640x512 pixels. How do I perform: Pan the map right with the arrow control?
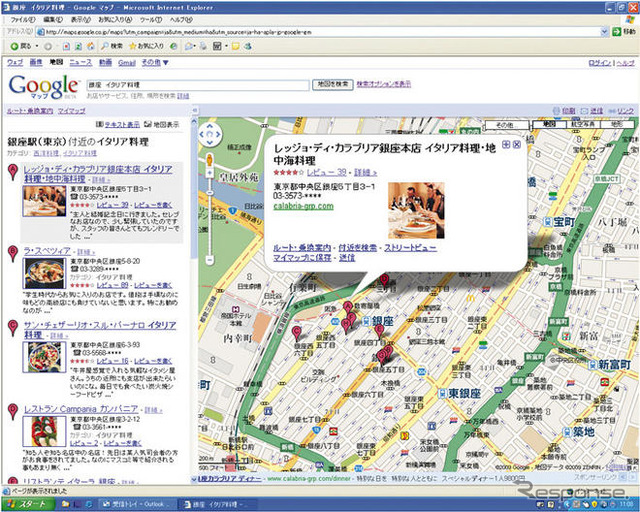[x=218, y=134]
